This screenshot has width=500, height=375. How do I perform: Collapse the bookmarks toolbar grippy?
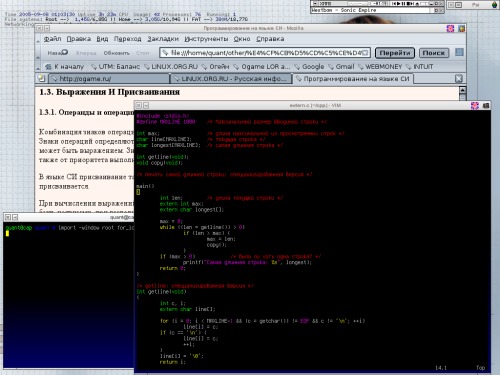point(38,67)
